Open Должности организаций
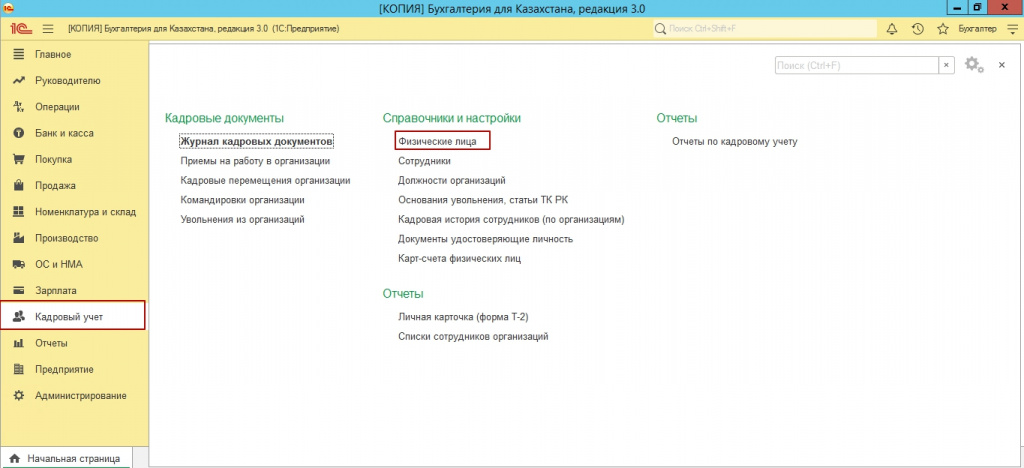This screenshot has width=1024, height=468. (x=452, y=180)
